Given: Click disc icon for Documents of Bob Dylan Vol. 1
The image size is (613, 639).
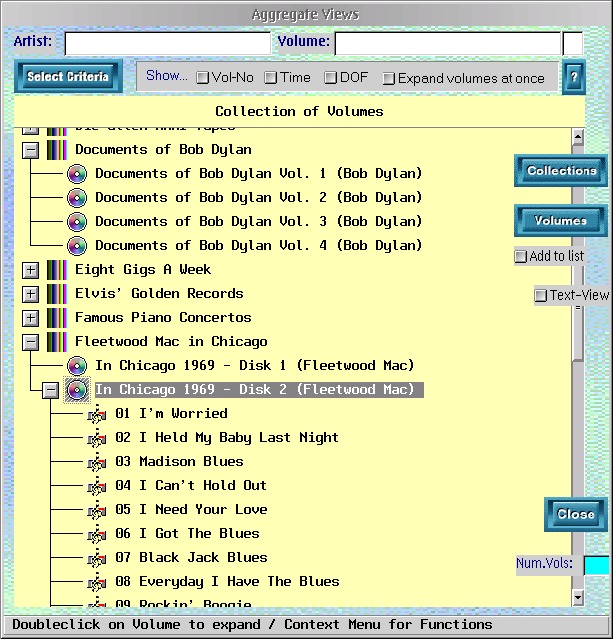Looking at the screenshot, I should tap(77, 174).
